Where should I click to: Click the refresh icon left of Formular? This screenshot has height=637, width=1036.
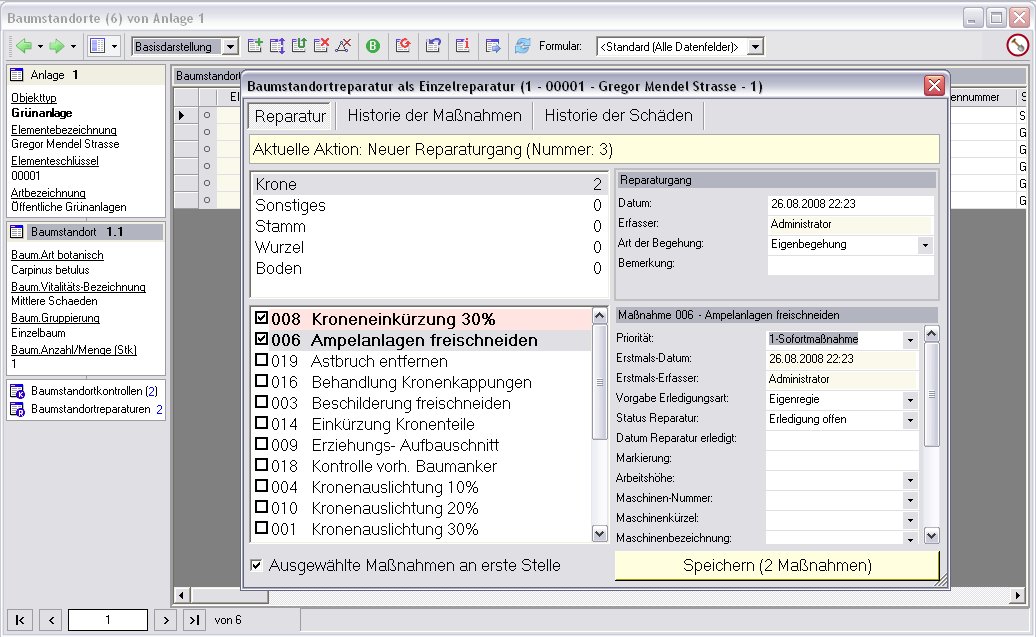[x=522, y=46]
